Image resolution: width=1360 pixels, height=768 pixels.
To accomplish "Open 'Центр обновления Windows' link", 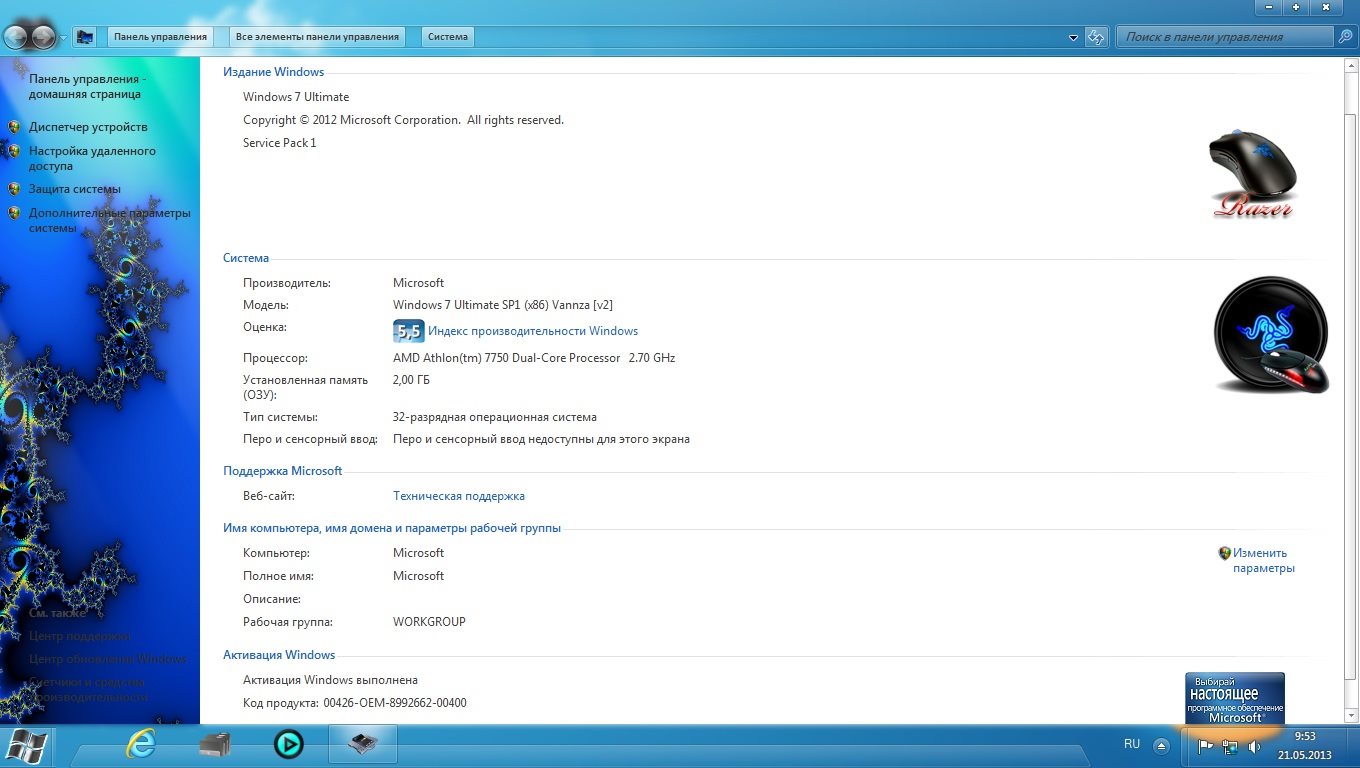I will [108, 659].
